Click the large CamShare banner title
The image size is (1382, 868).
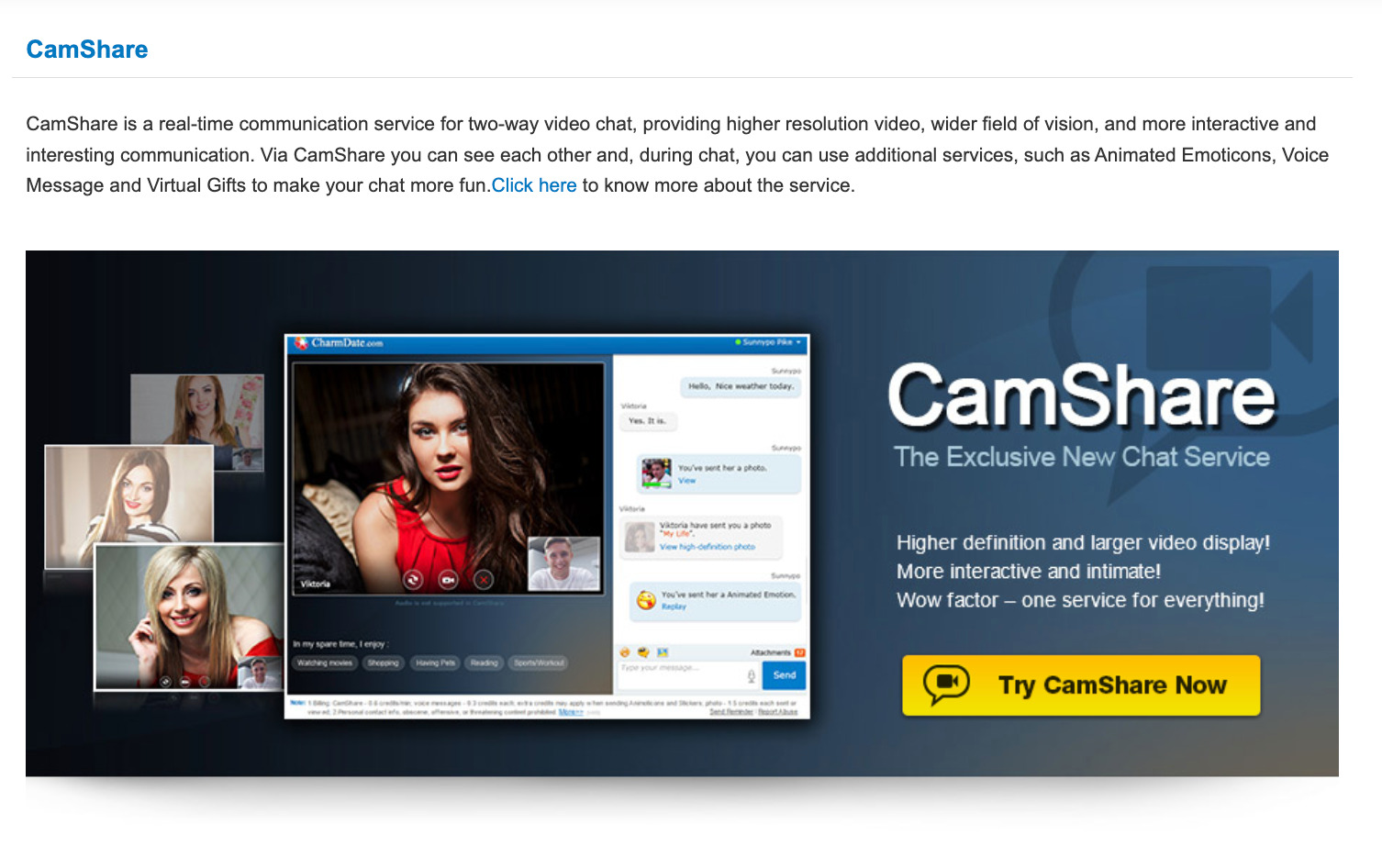coord(1082,395)
